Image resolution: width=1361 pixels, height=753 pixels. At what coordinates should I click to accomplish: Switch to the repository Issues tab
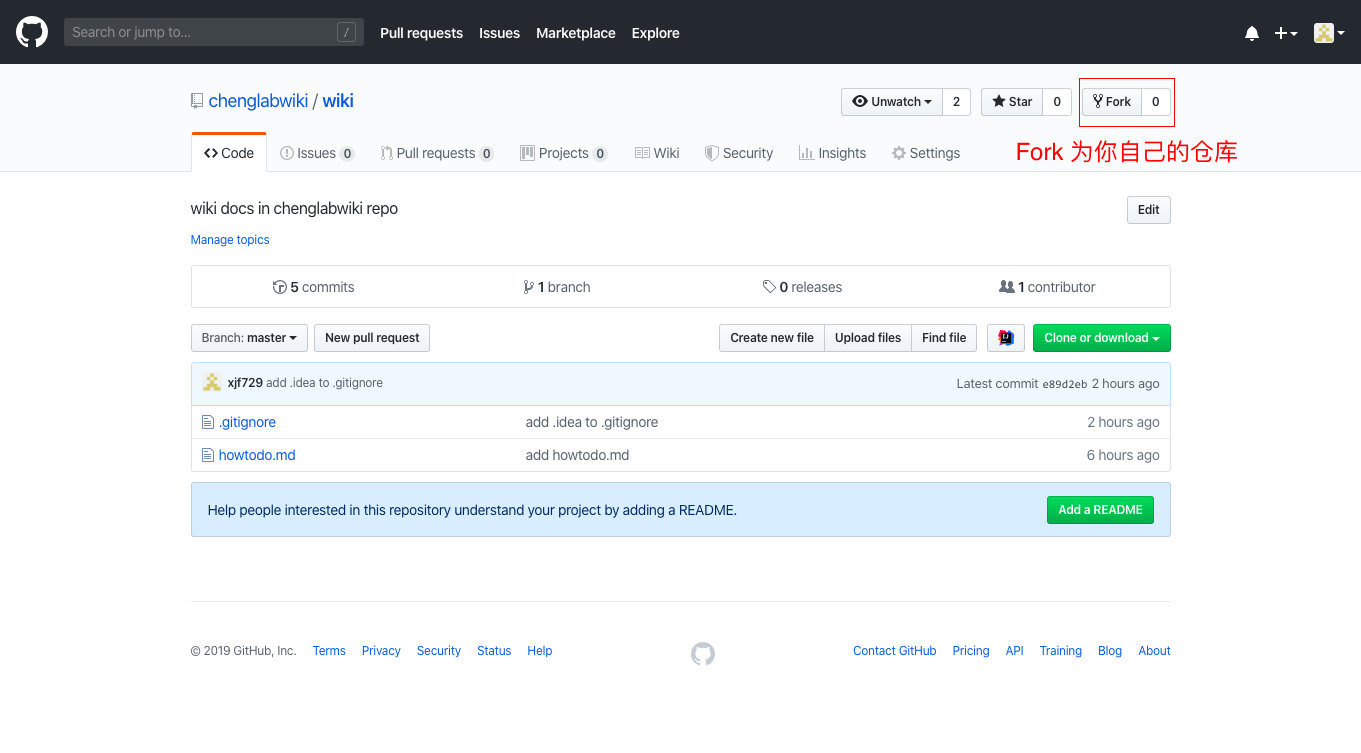(x=317, y=153)
